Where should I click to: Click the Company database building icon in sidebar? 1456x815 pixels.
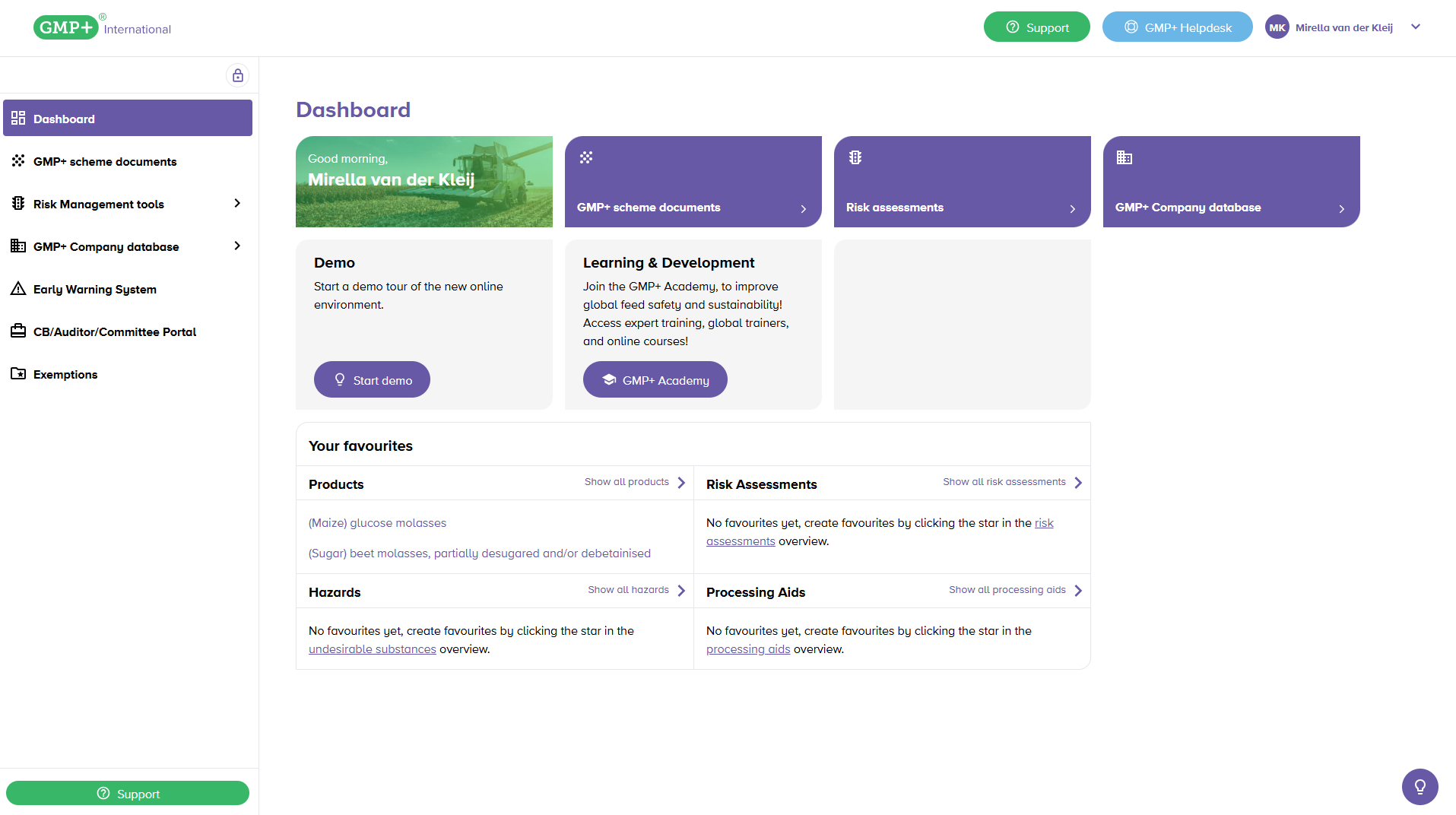click(18, 246)
